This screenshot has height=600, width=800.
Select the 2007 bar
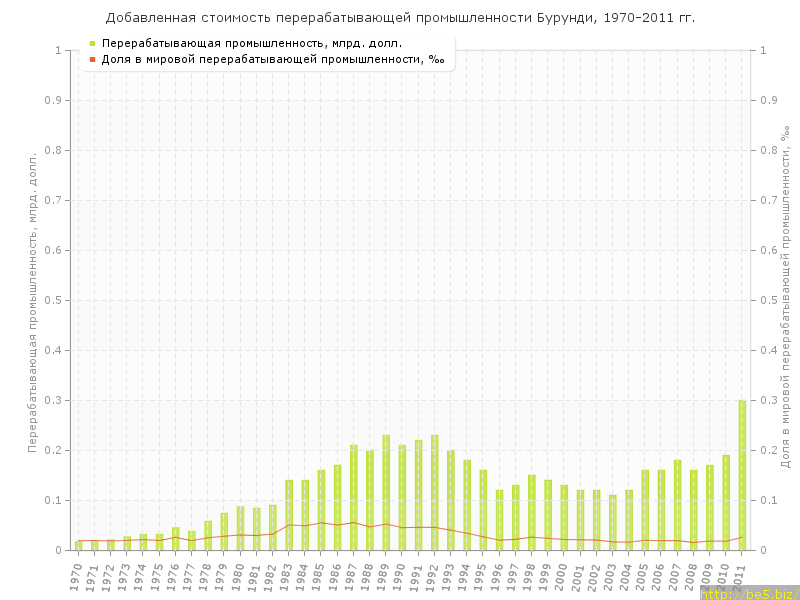677,500
